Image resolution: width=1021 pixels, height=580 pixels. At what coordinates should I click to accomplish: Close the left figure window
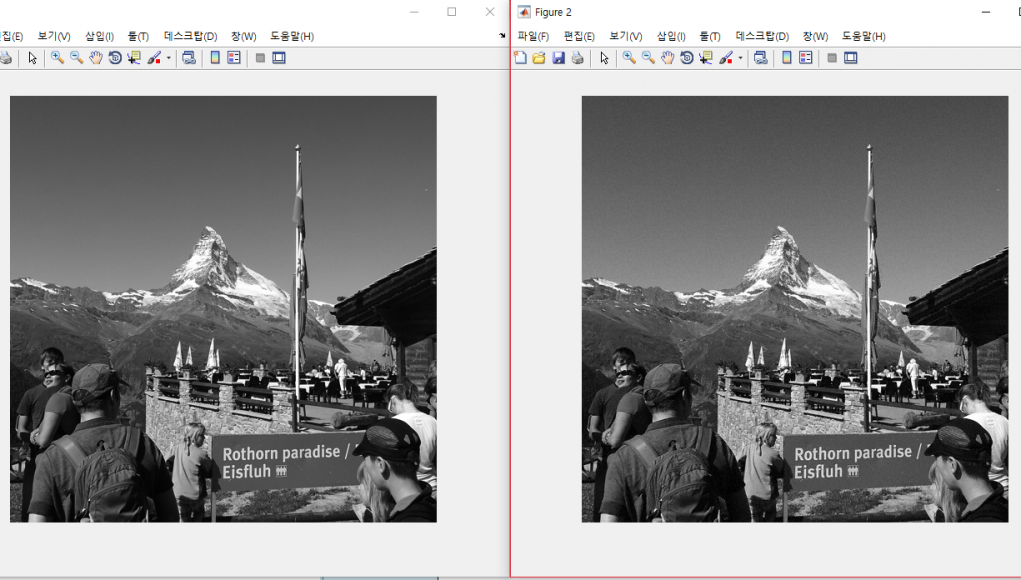(x=490, y=12)
